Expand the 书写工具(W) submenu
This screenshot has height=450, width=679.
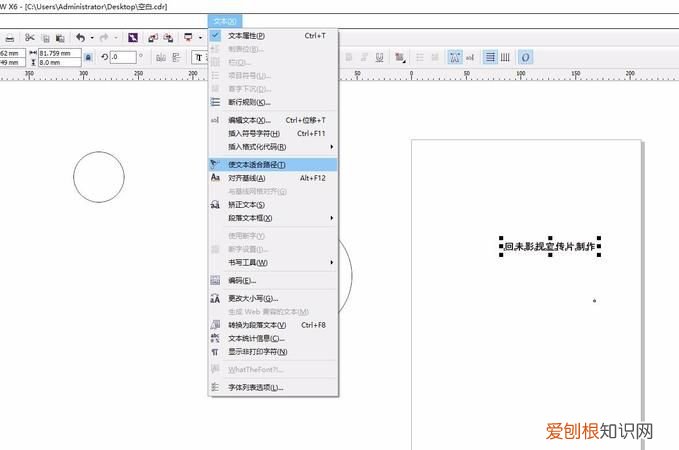(273, 262)
